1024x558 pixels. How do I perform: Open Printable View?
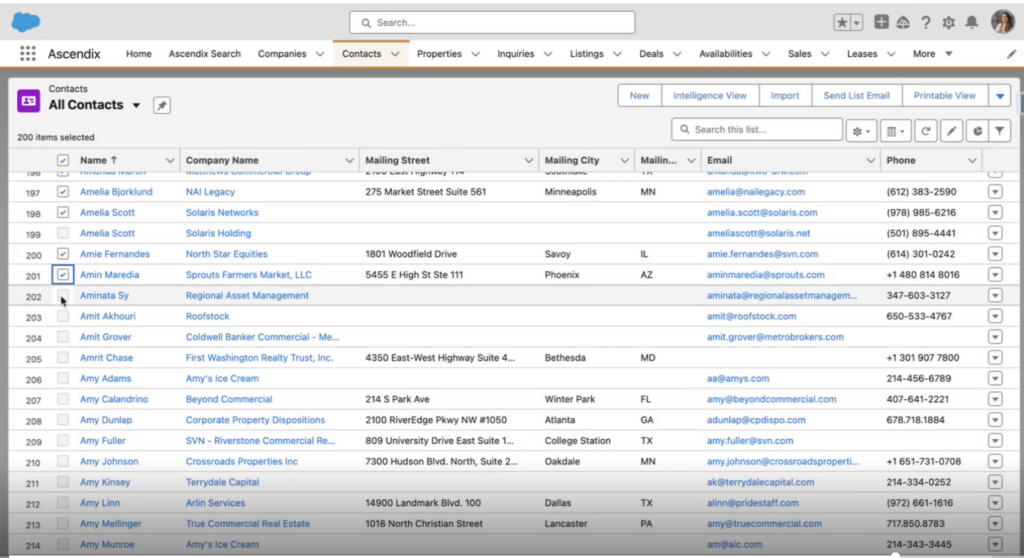click(x=944, y=95)
